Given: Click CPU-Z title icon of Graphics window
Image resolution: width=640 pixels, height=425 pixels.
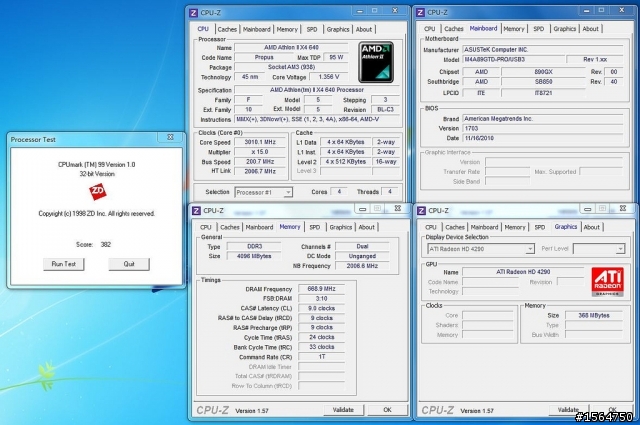Looking at the screenshot, I should pyautogui.click(x=422, y=211).
